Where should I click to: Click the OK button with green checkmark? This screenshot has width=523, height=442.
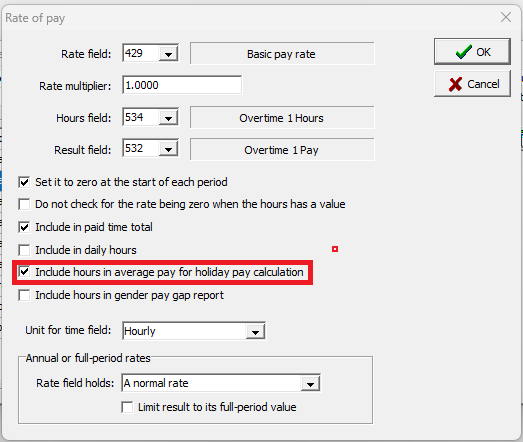pyautogui.click(x=472, y=52)
